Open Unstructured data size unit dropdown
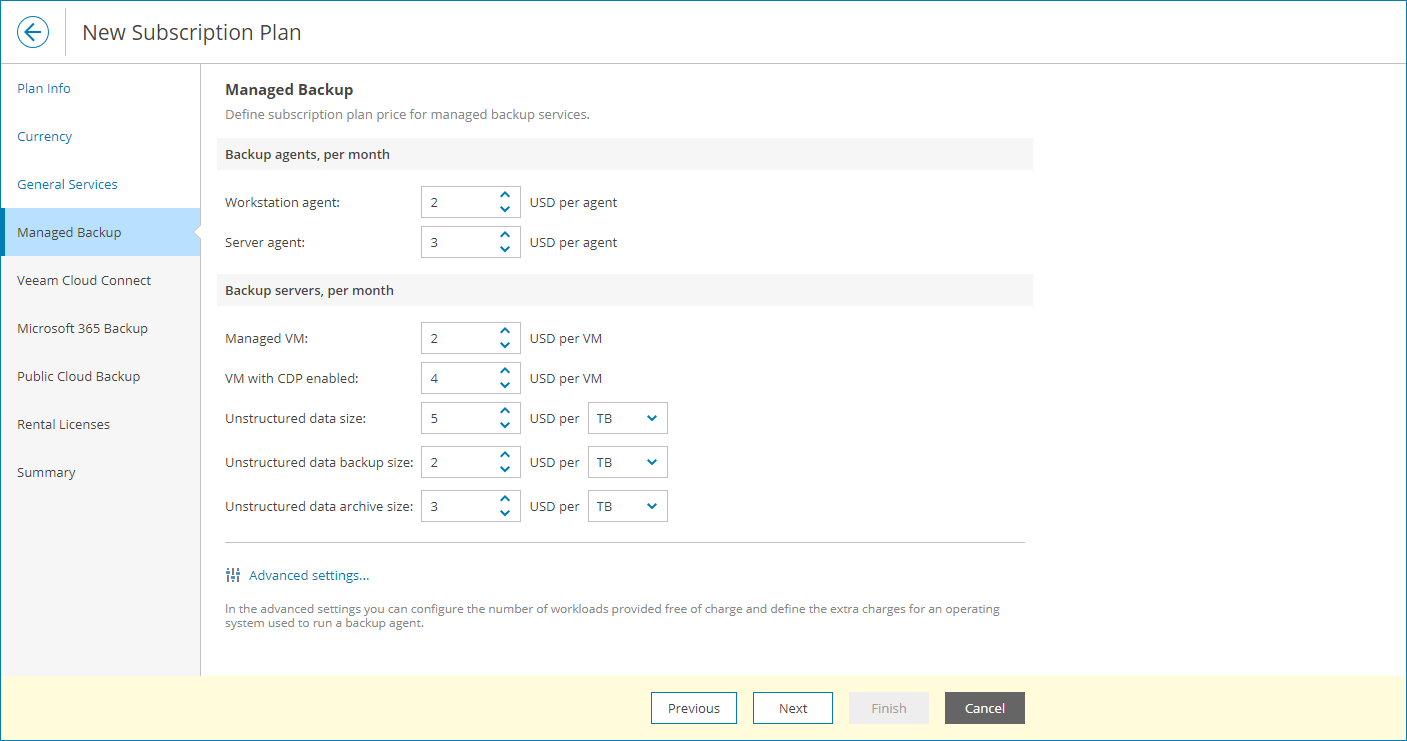The height and width of the screenshot is (741, 1407). pyautogui.click(x=627, y=419)
